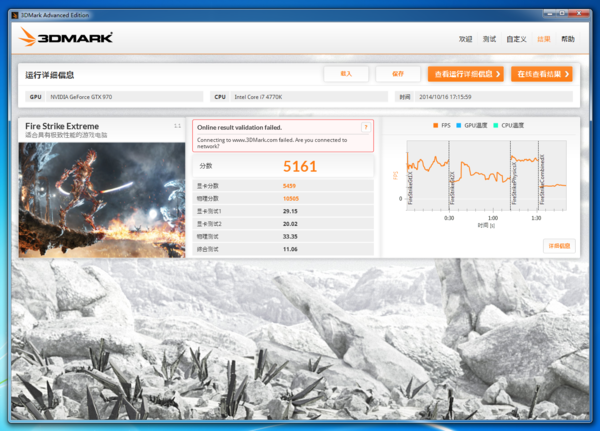Click the 分数 label beside the main score
The width and height of the screenshot is (600, 431).
tap(205, 166)
